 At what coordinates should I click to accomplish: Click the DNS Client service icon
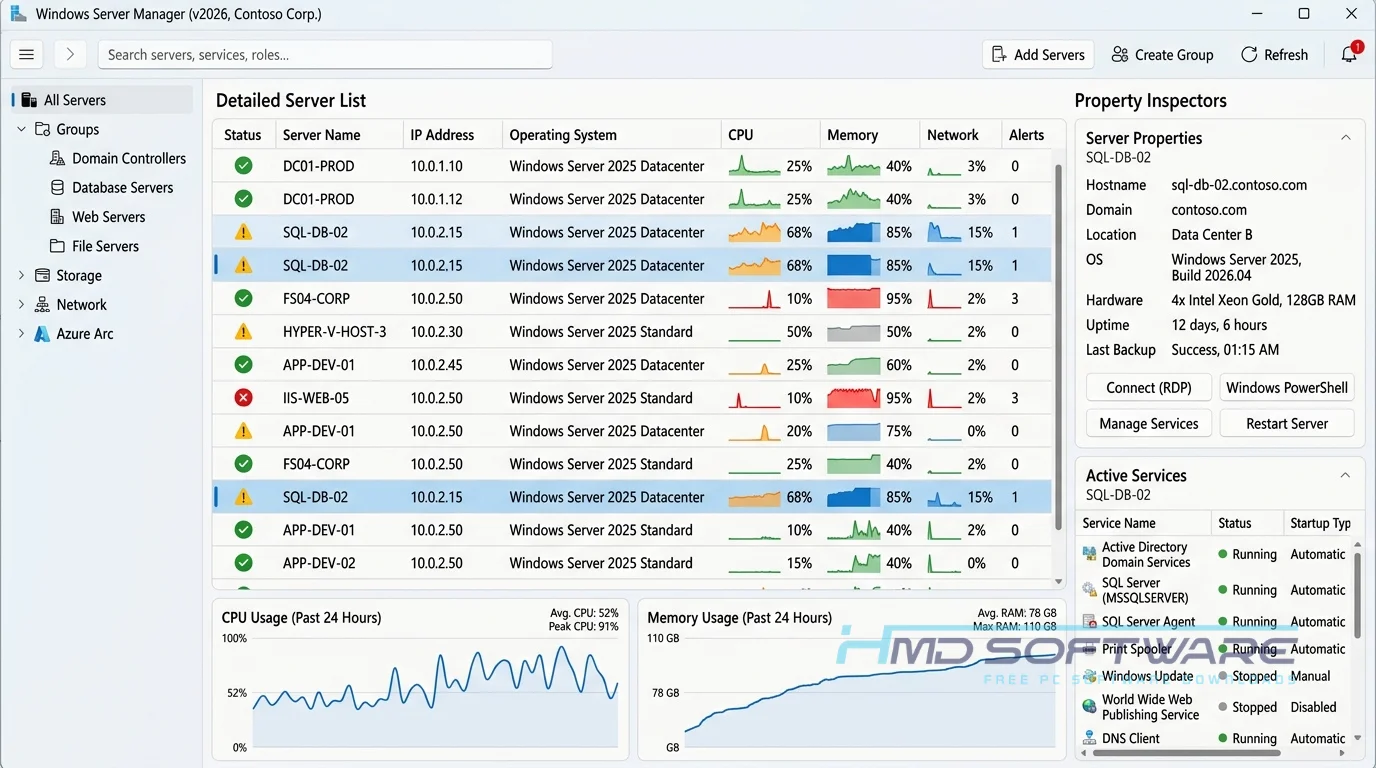pos(1090,738)
